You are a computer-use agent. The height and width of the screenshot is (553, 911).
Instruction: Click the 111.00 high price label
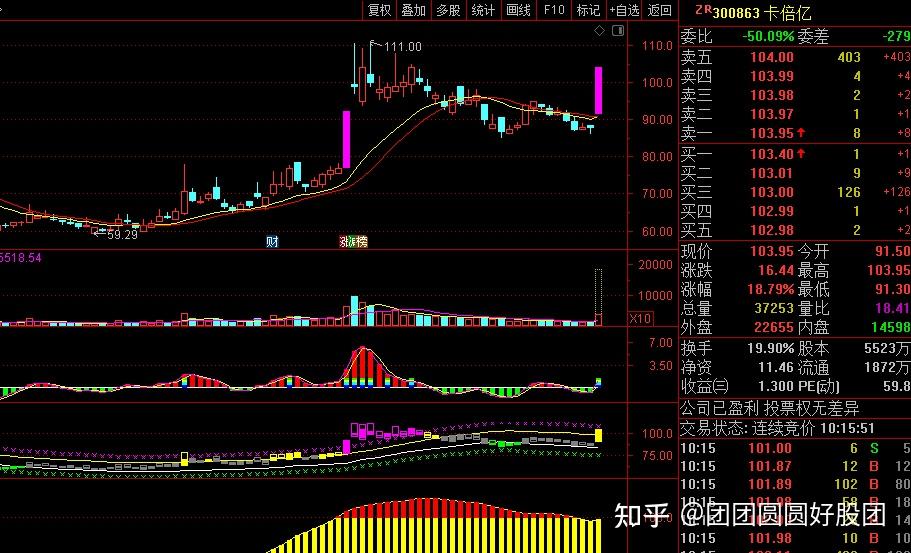pyautogui.click(x=403, y=47)
